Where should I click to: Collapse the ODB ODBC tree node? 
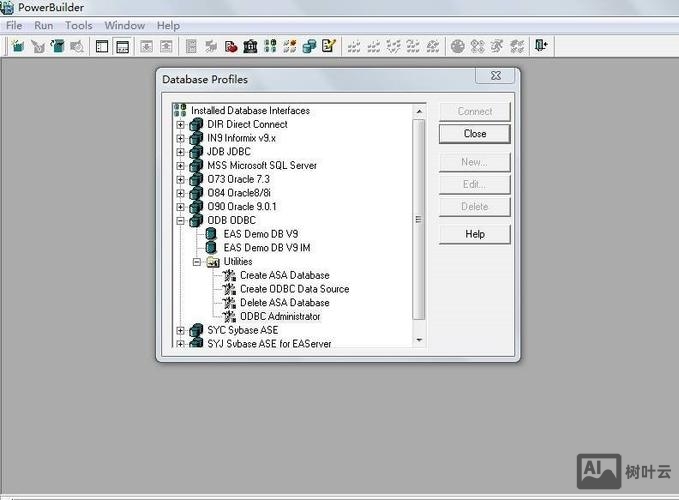181,221
